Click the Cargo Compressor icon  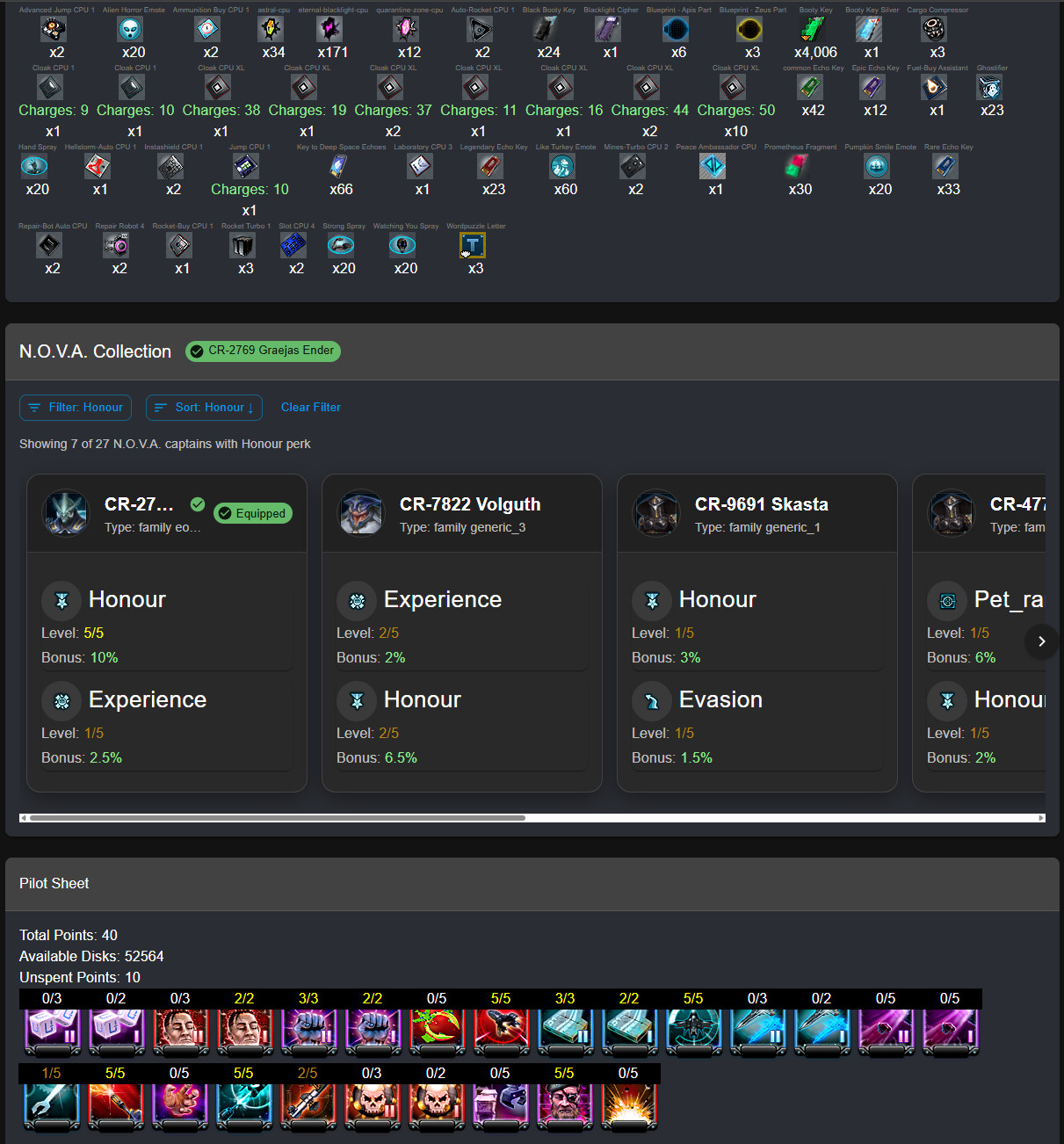[x=934, y=30]
